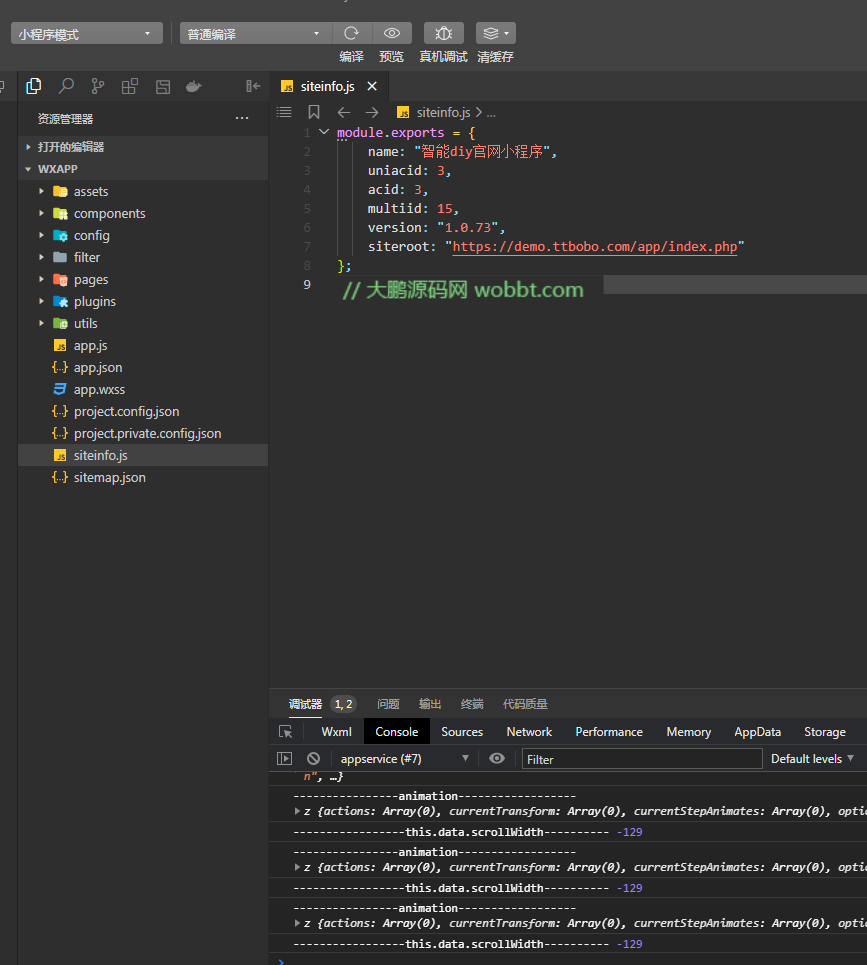Image resolution: width=867 pixels, height=965 pixels.
Task: Open the 普通编译 compile mode dropdown
Action: [255, 34]
